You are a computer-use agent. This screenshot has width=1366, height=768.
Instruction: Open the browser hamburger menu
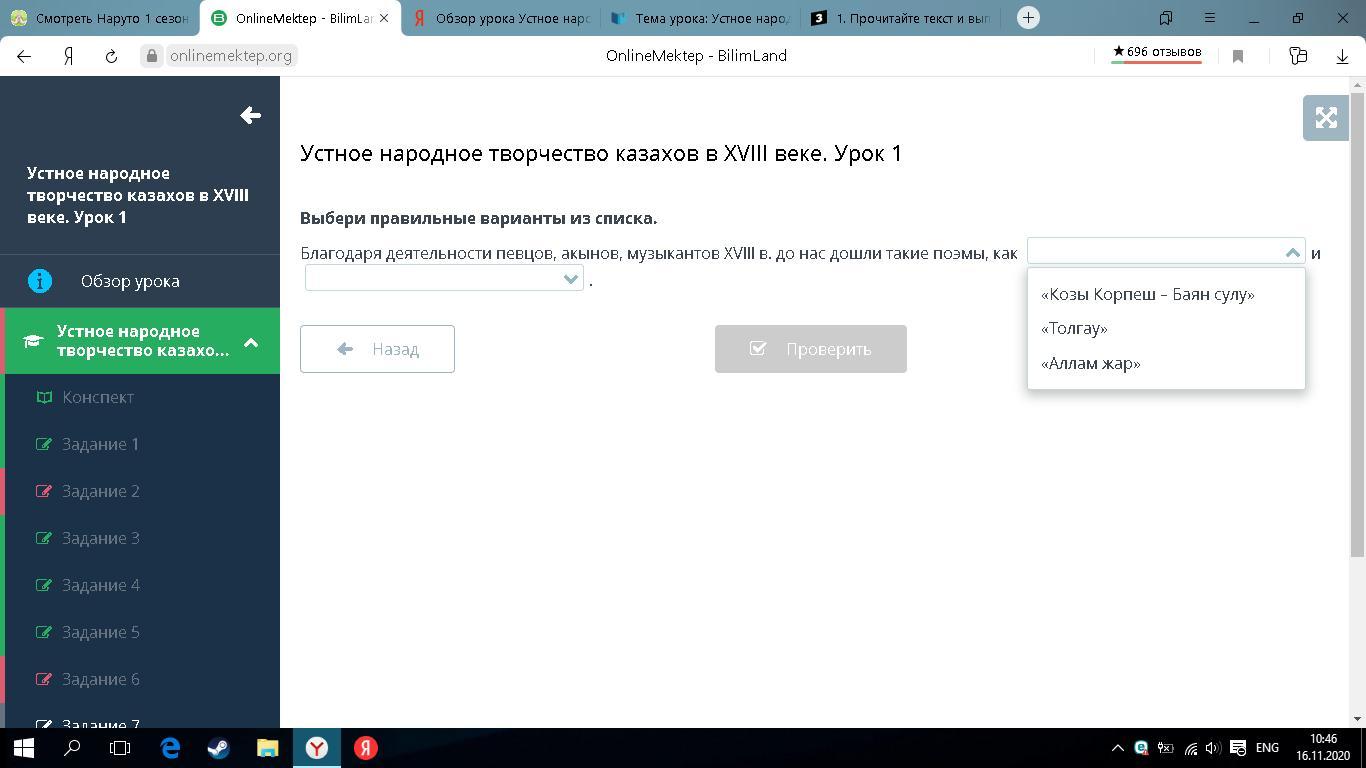click(x=1209, y=18)
